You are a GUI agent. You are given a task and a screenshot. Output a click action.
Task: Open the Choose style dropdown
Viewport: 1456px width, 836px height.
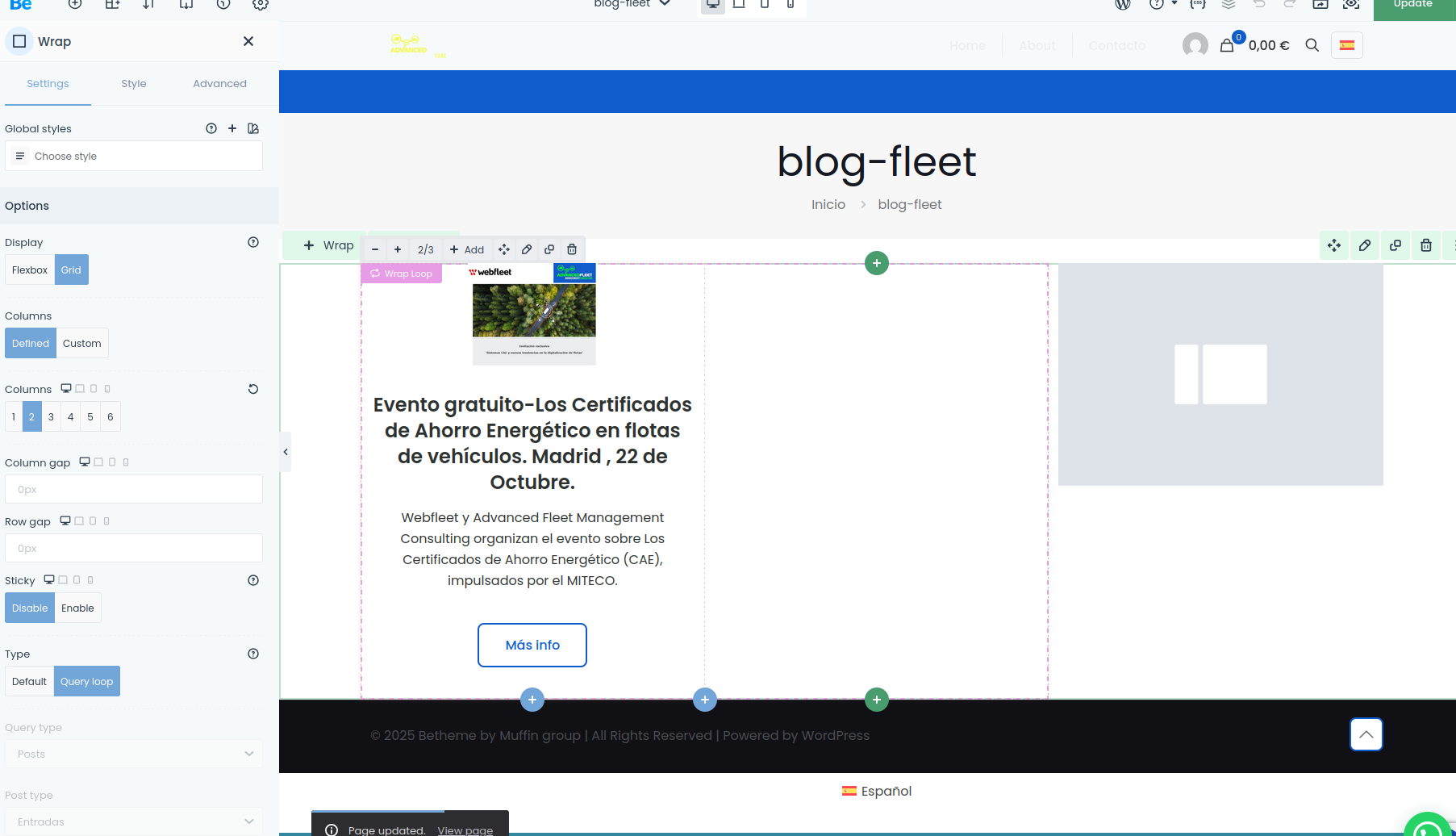coord(134,157)
